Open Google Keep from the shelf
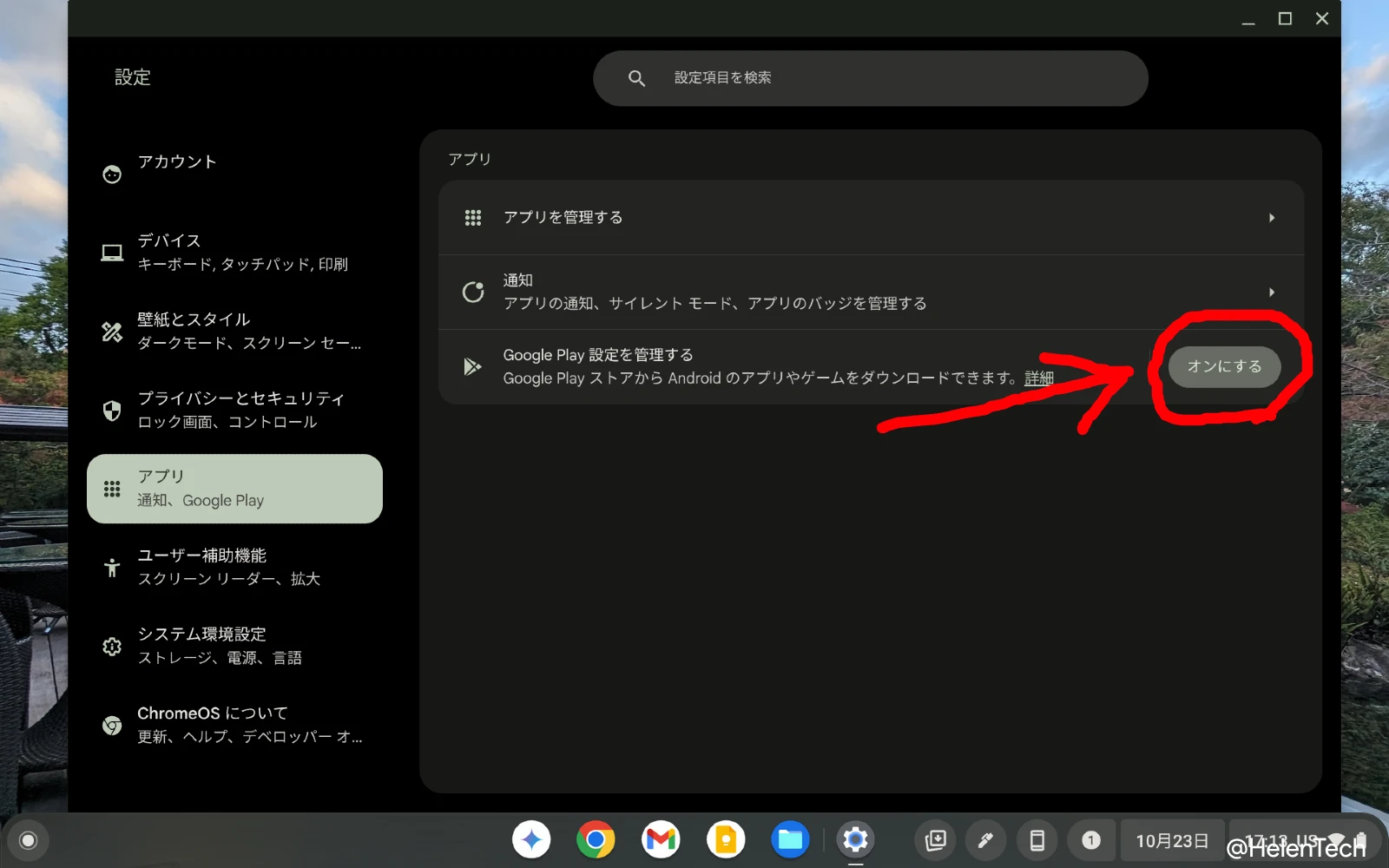This screenshot has height=868, width=1389. click(726, 839)
